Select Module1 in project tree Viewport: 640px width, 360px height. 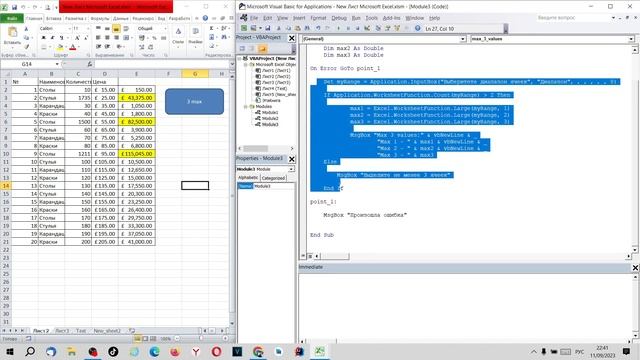point(270,112)
